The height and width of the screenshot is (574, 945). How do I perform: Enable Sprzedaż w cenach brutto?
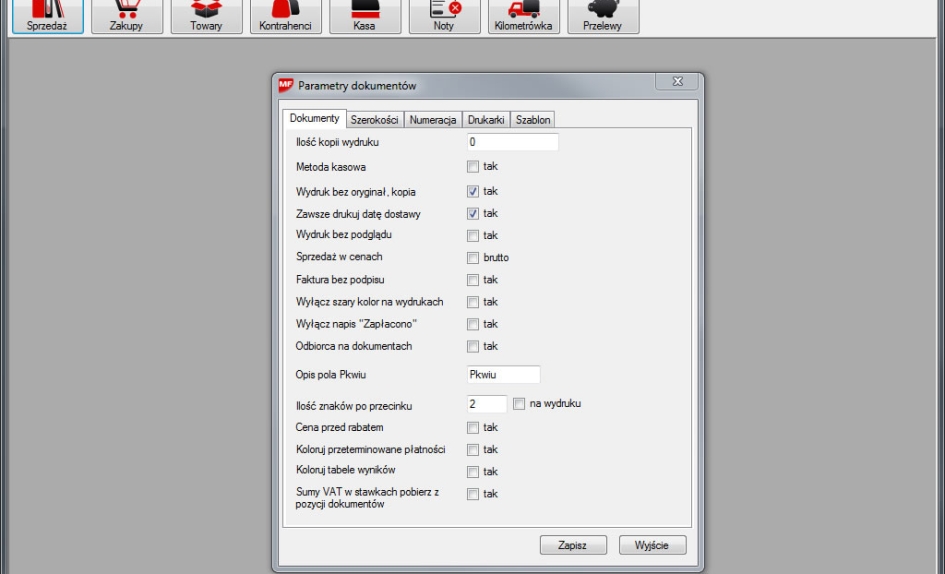[473, 257]
